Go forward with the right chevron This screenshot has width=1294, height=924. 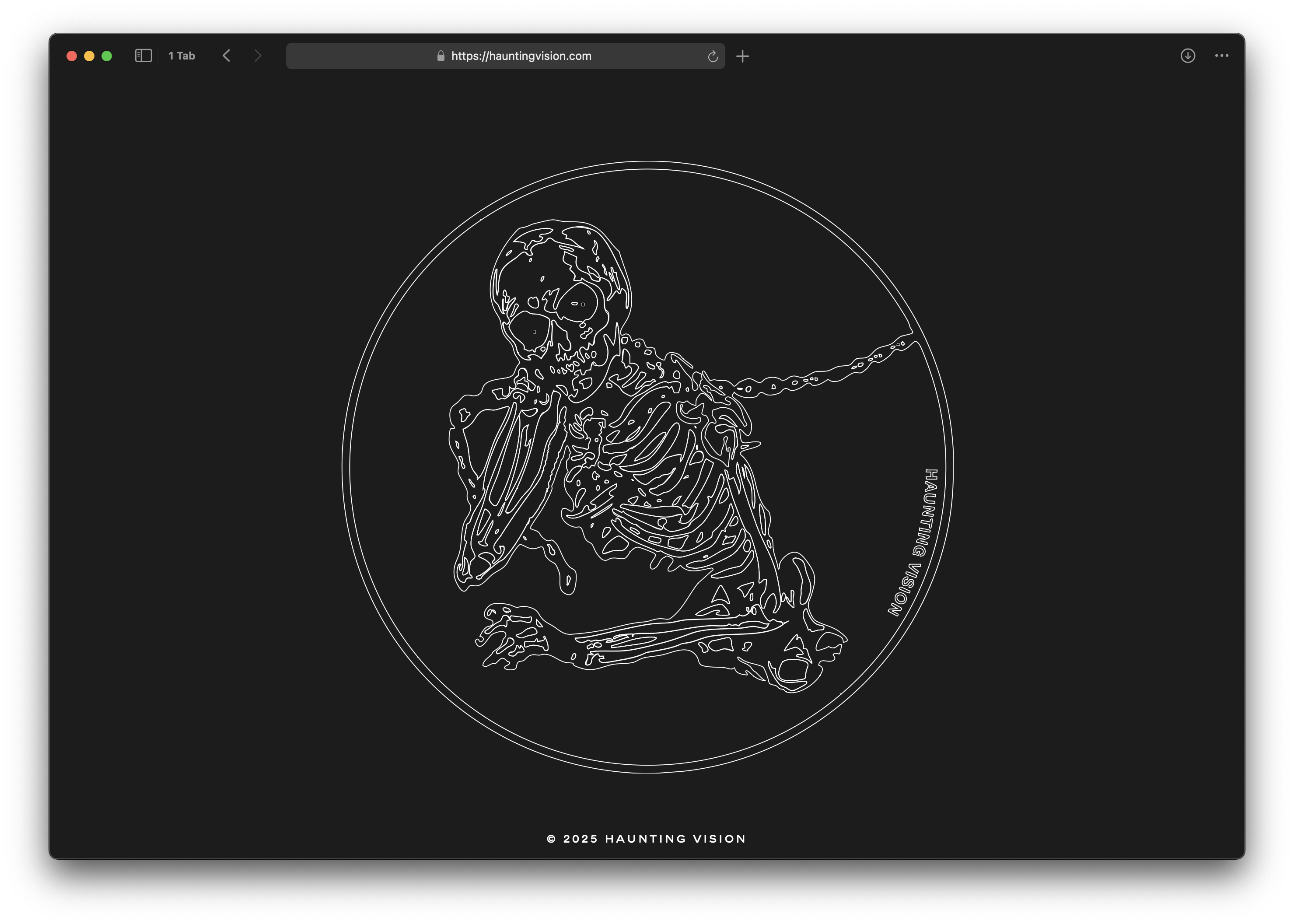pyautogui.click(x=258, y=56)
